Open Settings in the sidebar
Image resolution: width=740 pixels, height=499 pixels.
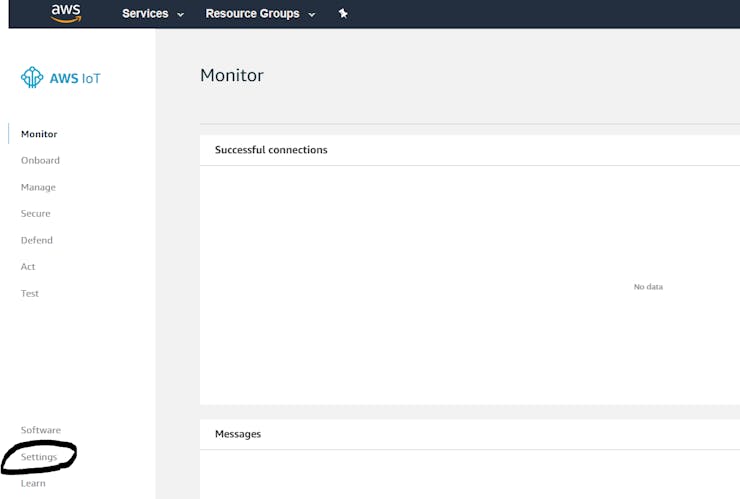(x=39, y=457)
